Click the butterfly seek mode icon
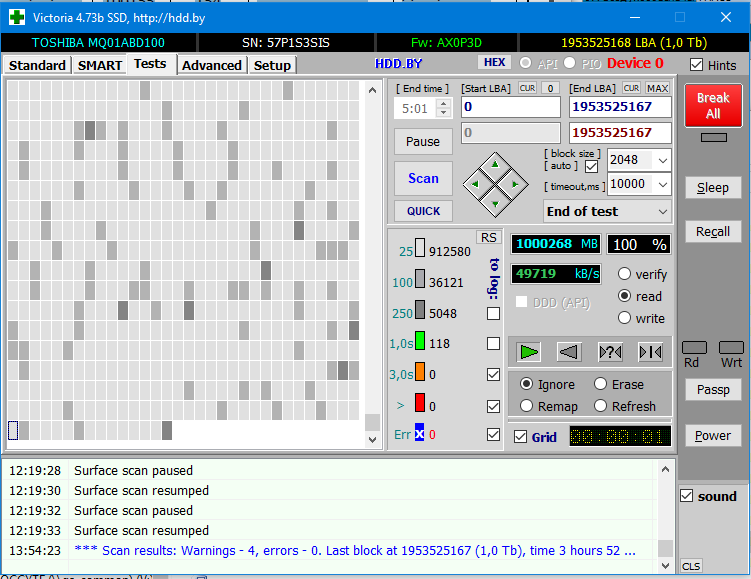 pos(650,352)
